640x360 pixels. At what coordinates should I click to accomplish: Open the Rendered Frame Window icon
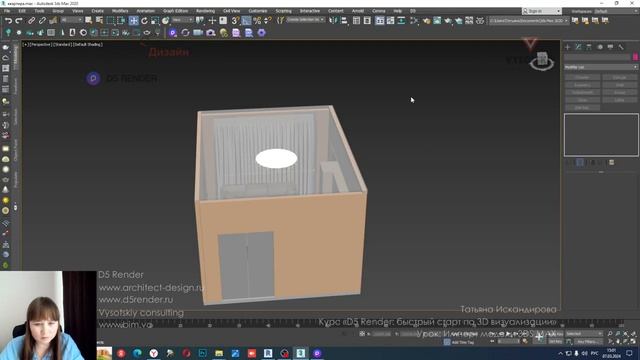pos(437,20)
